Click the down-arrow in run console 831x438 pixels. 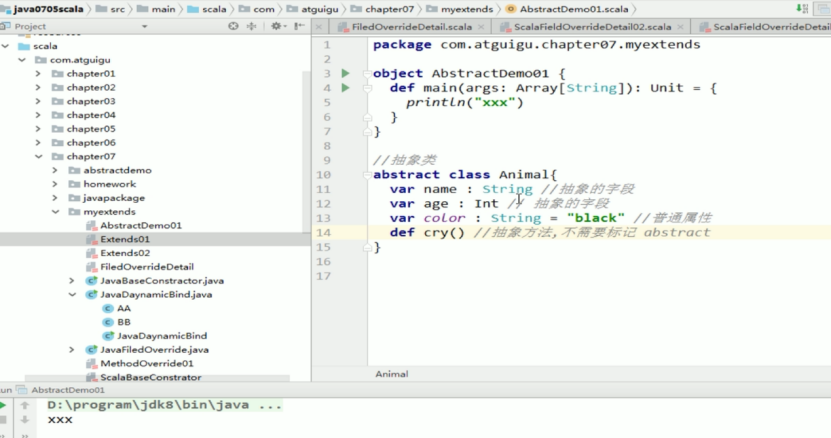[x=24, y=420]
